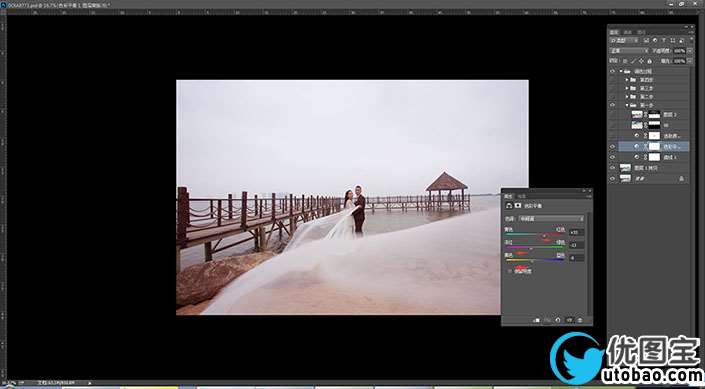Toggle adjustment visibility eye in Properties panel
The width and height of the screenshot is (705, 389).
(569, 320)
